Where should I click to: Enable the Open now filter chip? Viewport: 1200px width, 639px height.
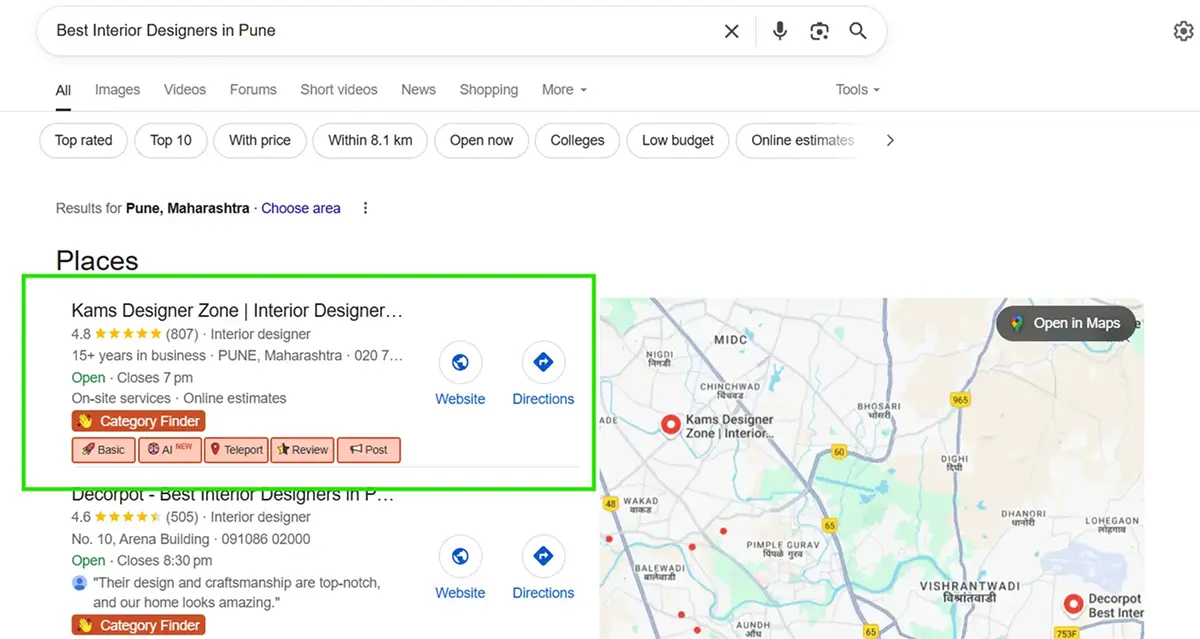click(481, 140)
